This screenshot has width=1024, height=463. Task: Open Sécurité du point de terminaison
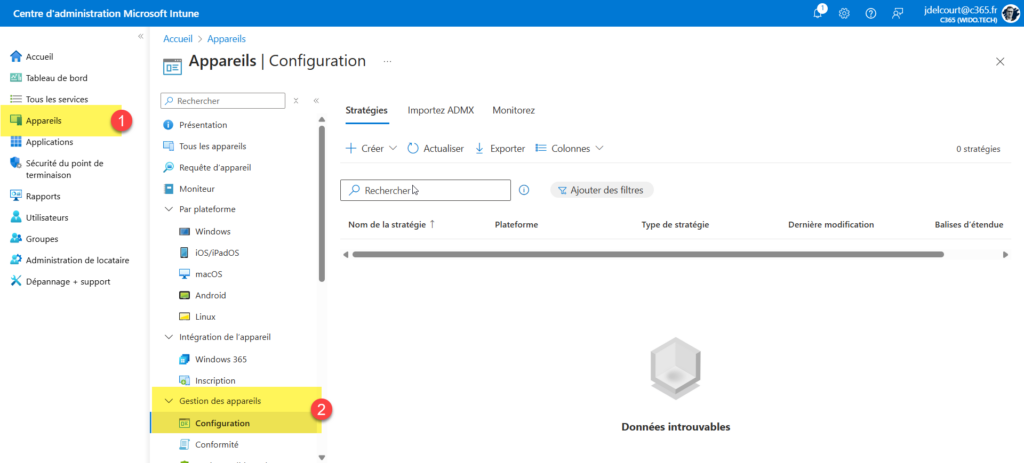click(64, 168)
